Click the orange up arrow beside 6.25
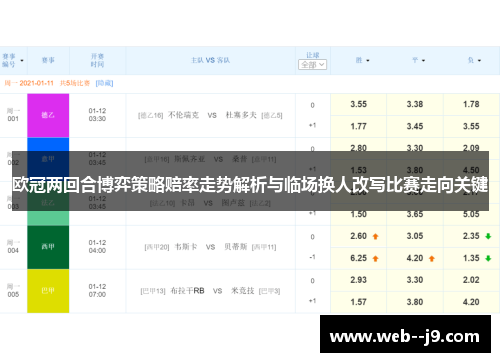Image resolution: width=500 pixels, height=362 pixels. tap(375, 258)
